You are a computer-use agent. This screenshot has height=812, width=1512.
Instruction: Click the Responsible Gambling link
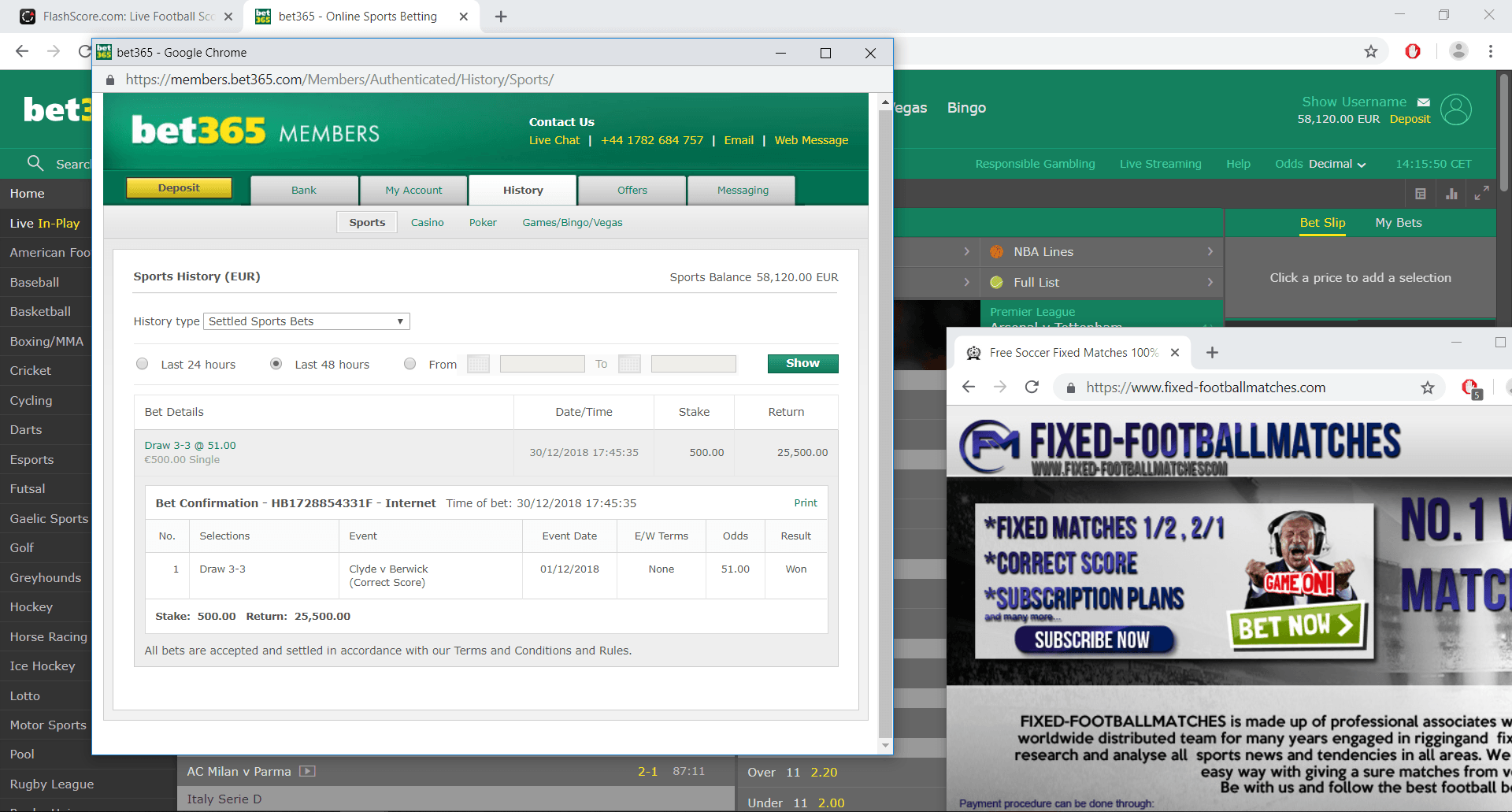point(1035,164)
